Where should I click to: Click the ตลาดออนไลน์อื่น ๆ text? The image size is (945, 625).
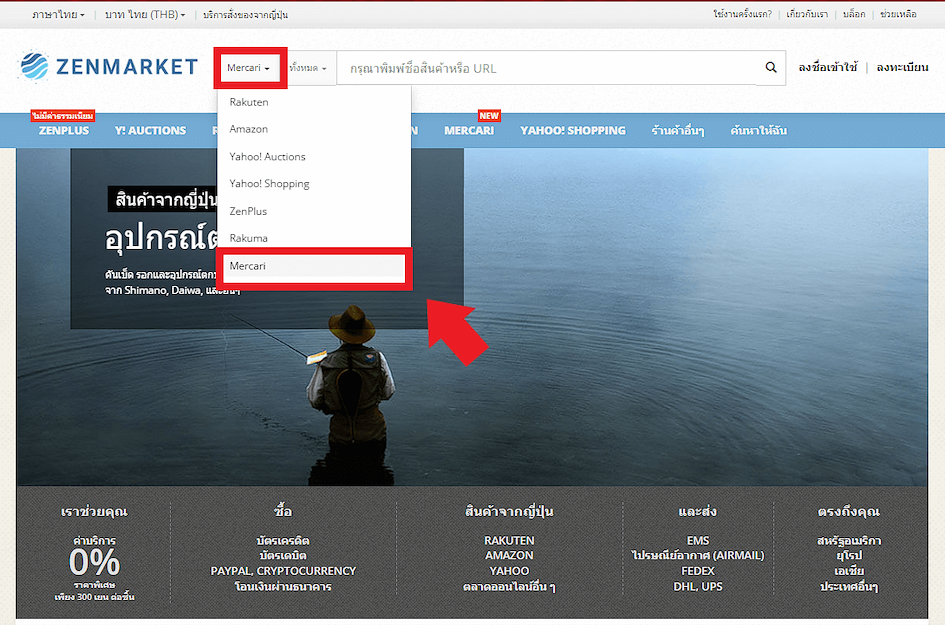509,586
